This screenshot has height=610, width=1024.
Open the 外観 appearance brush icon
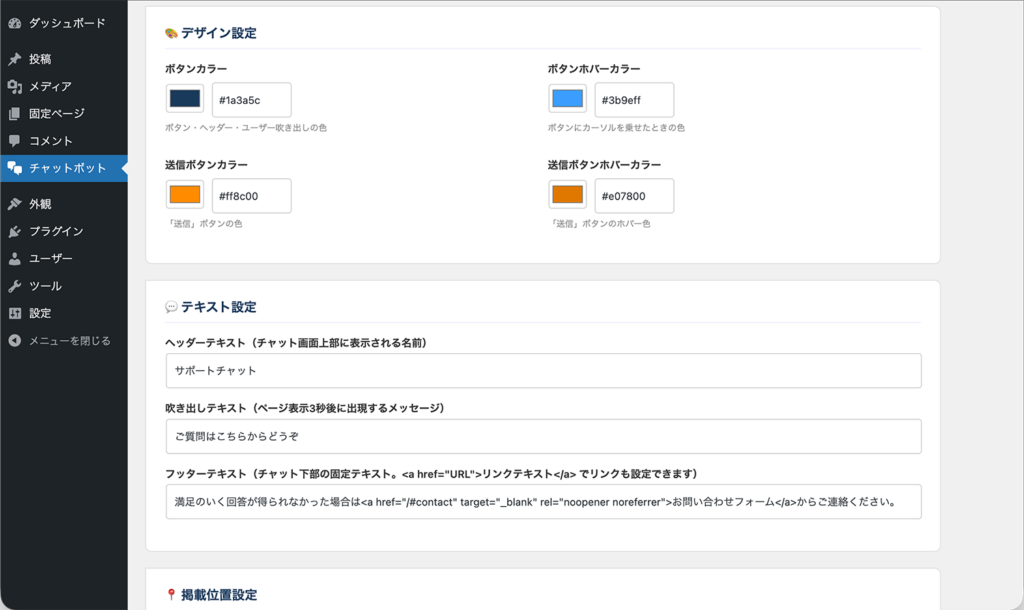coord(13,202)
